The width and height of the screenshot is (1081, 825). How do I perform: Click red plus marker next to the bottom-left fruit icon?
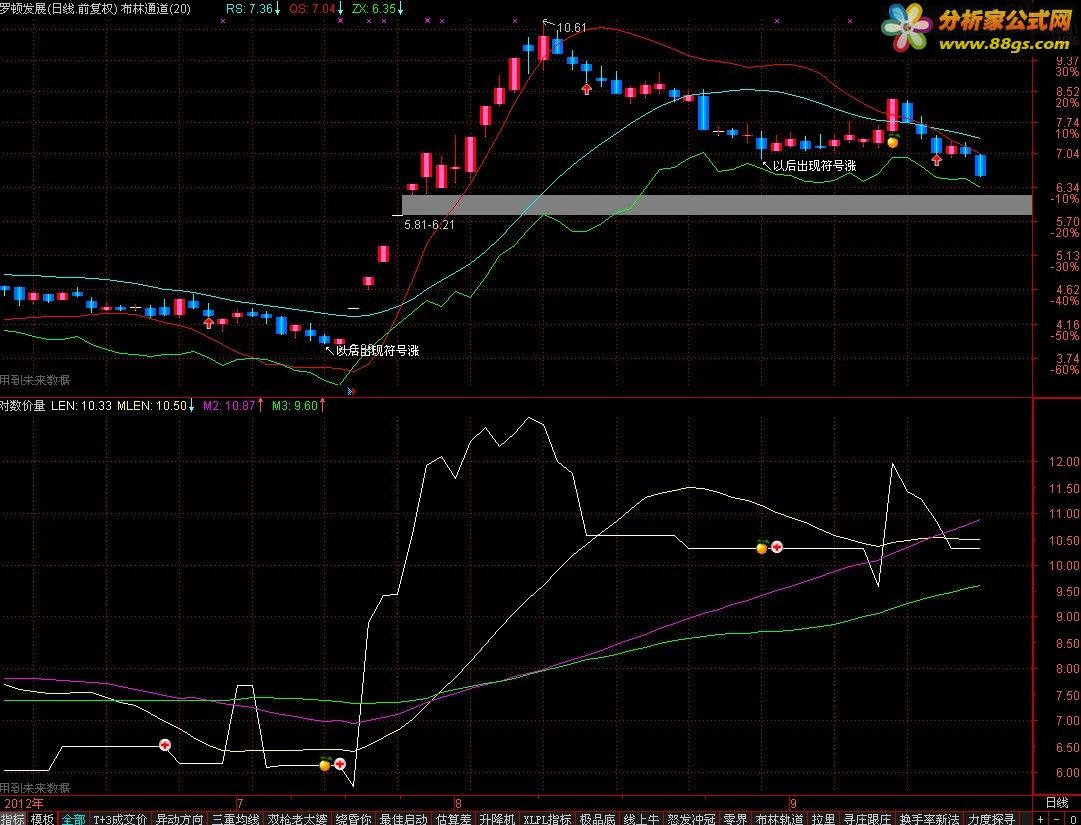pyautogui.click(x=340, y=763)
